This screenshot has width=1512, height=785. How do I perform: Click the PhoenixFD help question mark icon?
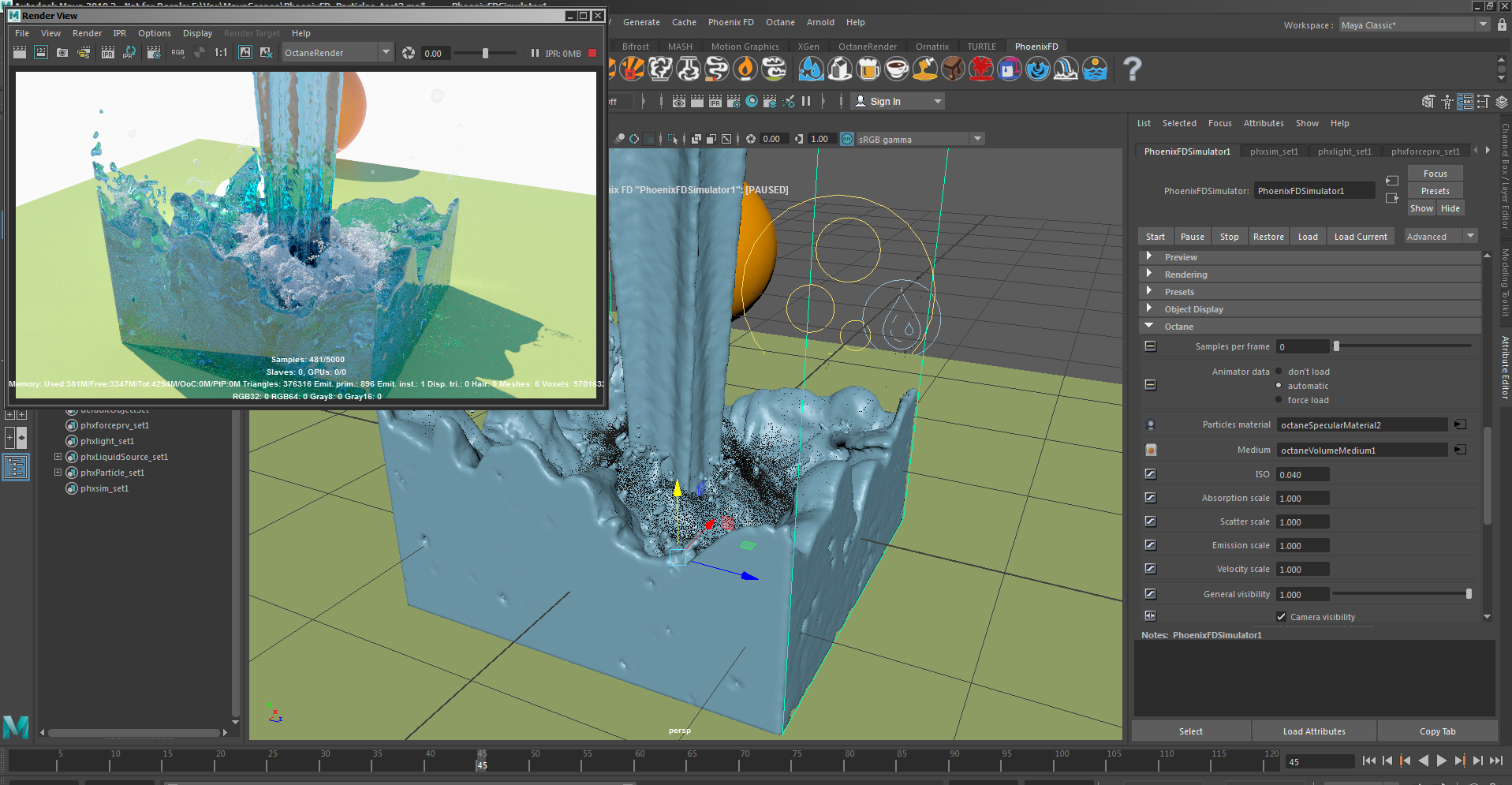point(1133,69)
